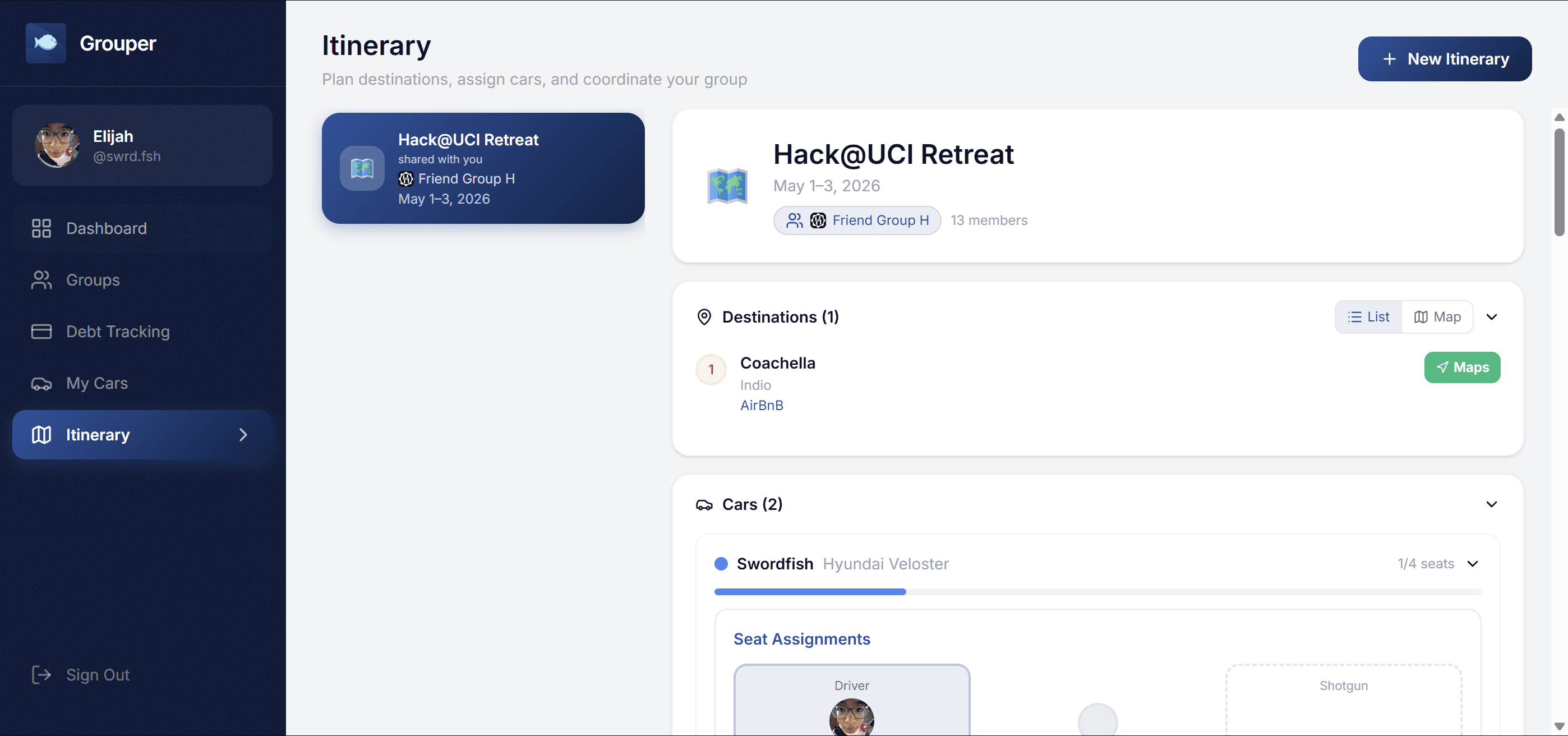The width and height of the screenshot is (1568, 736).
Task: Click the Itinerary sidebar arrow chevron
Action: coord(243,435)
